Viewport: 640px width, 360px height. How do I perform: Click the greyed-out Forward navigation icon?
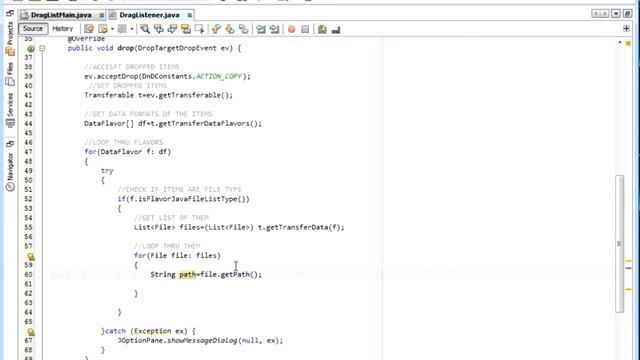(x=122, y=29)
